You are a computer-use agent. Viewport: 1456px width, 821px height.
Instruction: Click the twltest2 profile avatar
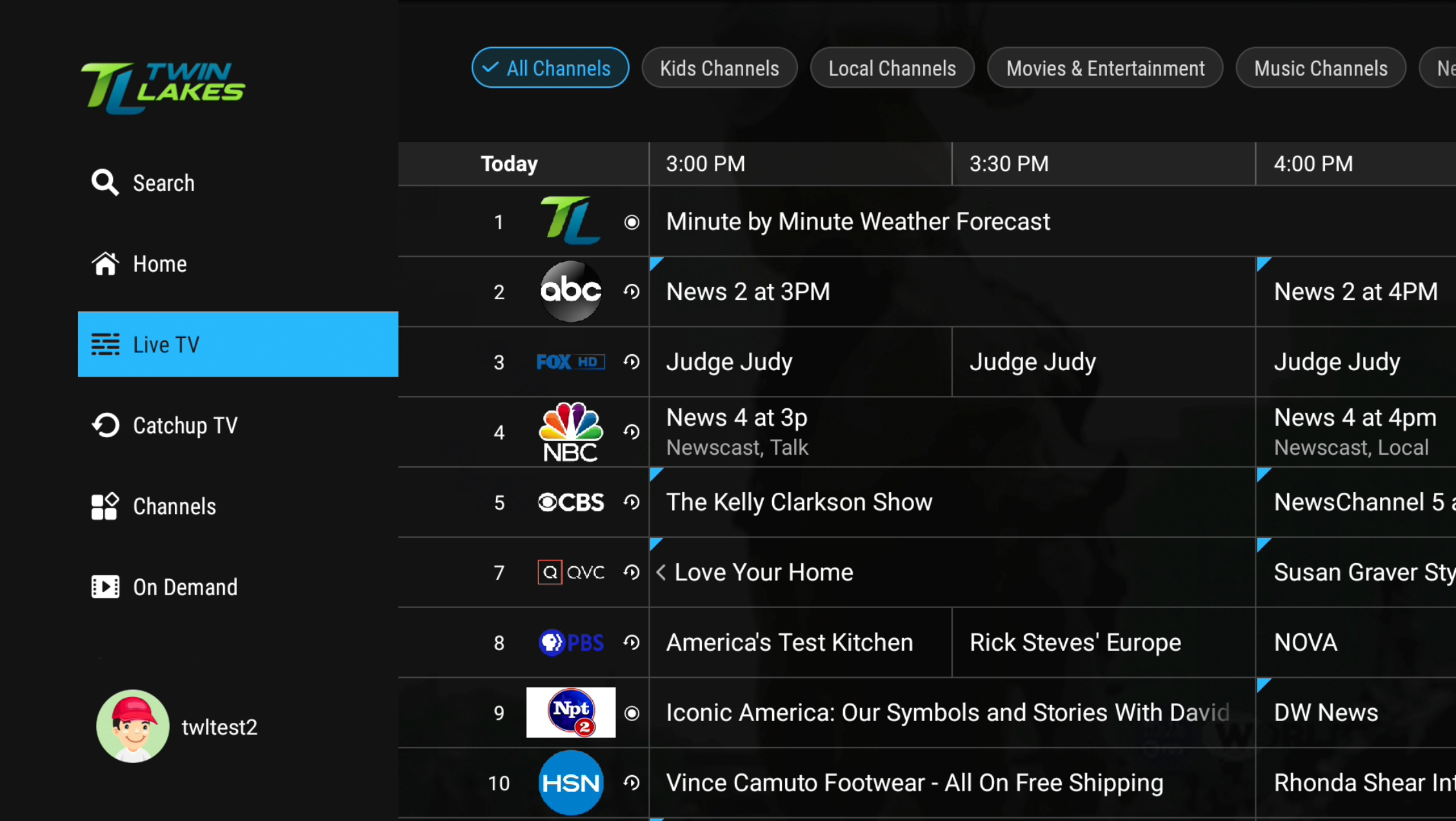pos(133,726)
